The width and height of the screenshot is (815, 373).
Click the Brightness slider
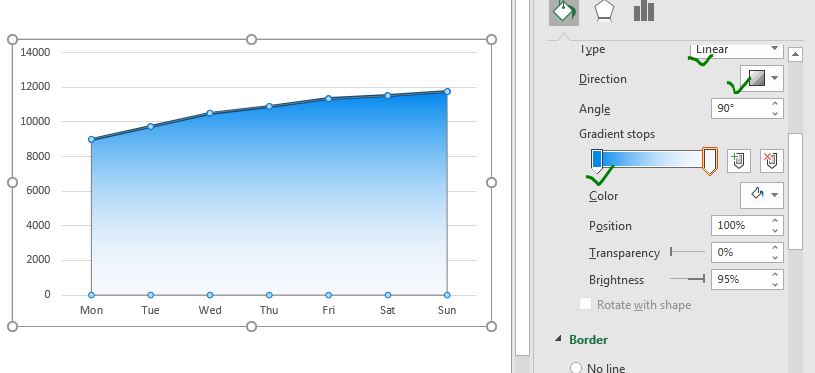[687, 279]
